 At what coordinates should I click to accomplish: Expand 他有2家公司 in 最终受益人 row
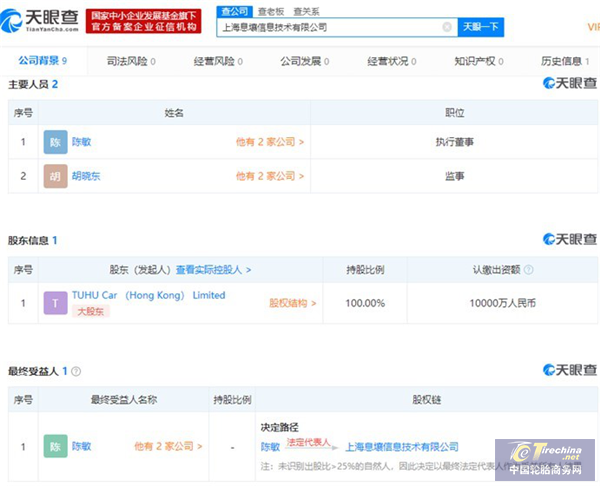point(168,446)
